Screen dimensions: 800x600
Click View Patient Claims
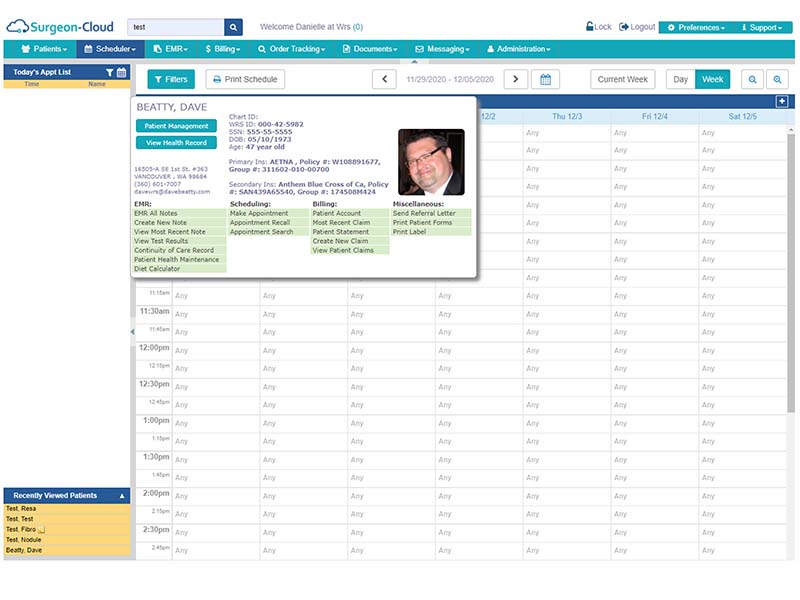point(350,250)
